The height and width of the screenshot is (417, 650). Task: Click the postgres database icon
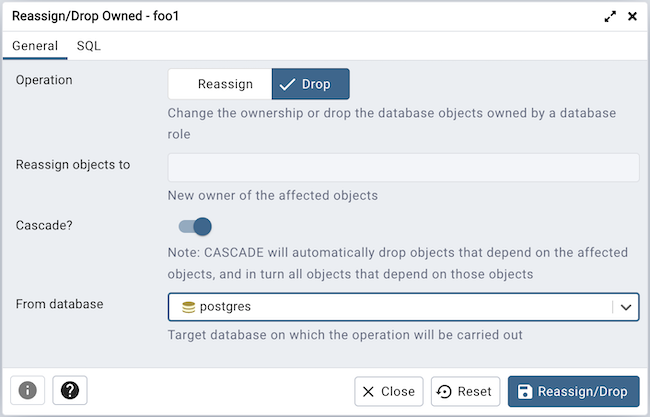(187, 307)
